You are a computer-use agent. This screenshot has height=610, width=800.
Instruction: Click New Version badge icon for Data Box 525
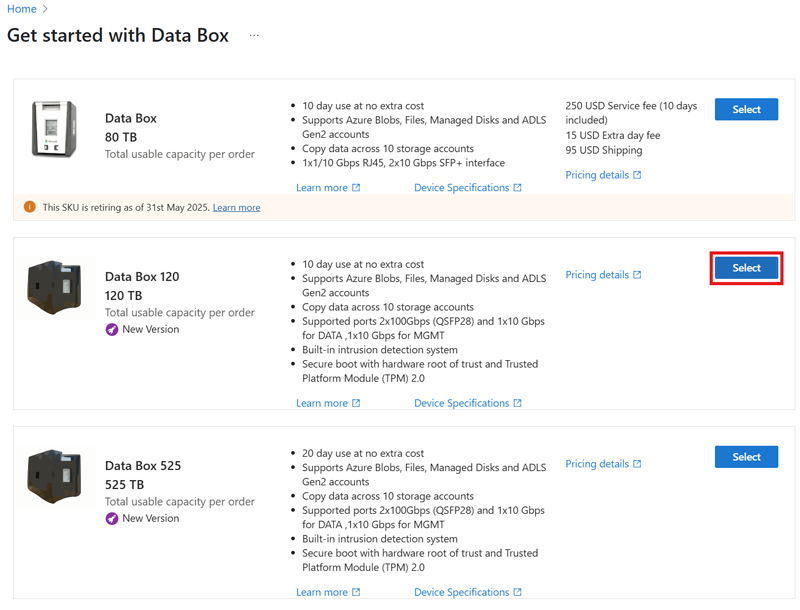[x=112, y=518]
